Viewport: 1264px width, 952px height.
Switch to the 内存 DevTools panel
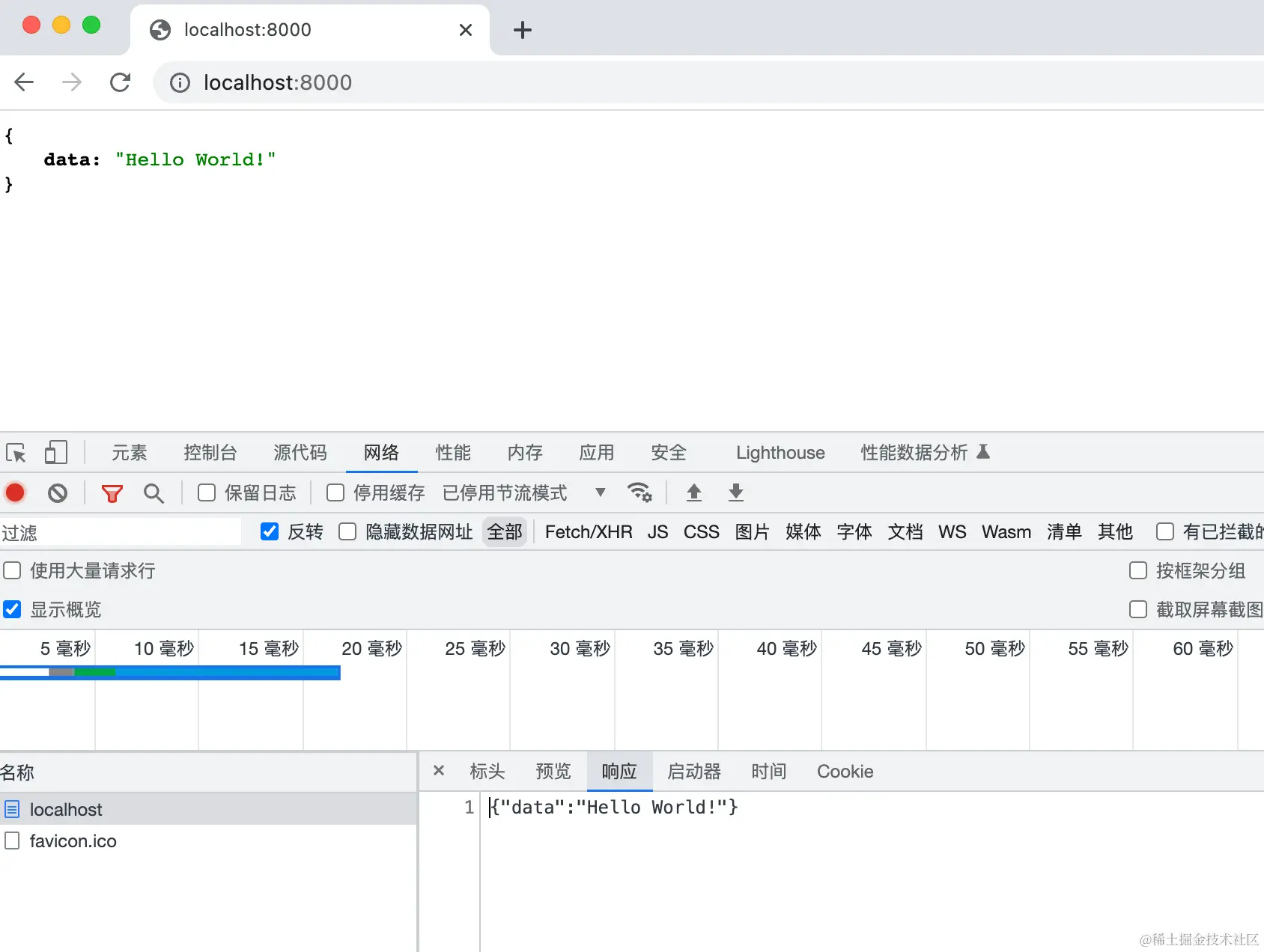(x=526, y=453)
